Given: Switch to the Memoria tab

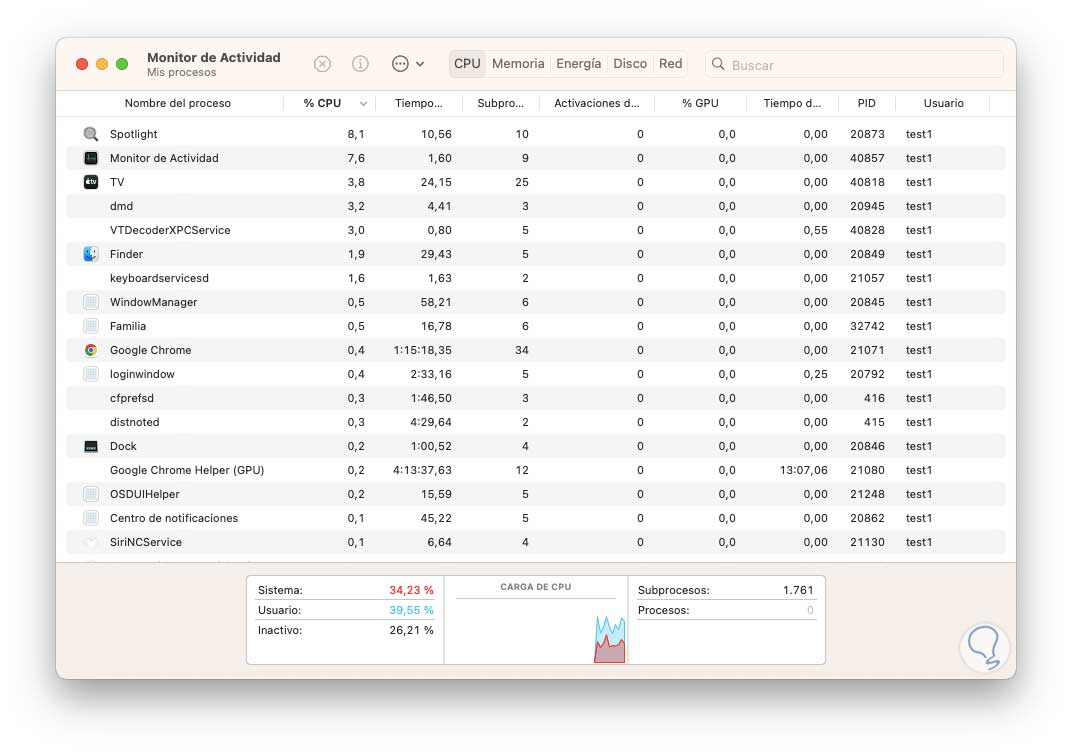Looking at the screenshot, I should pyautogui.click(x=518, y=64).
